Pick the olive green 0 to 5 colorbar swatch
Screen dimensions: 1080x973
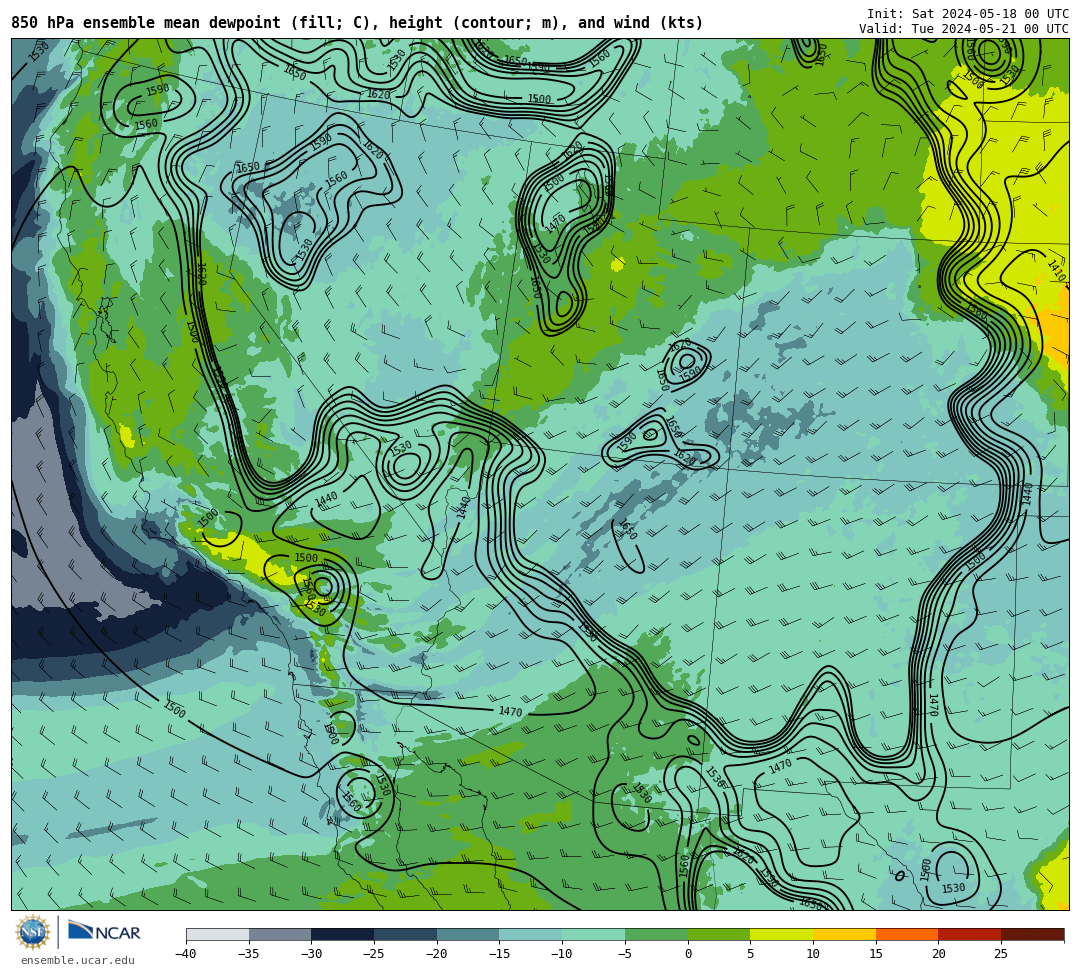pyautogui.click(x=719, y=934)
